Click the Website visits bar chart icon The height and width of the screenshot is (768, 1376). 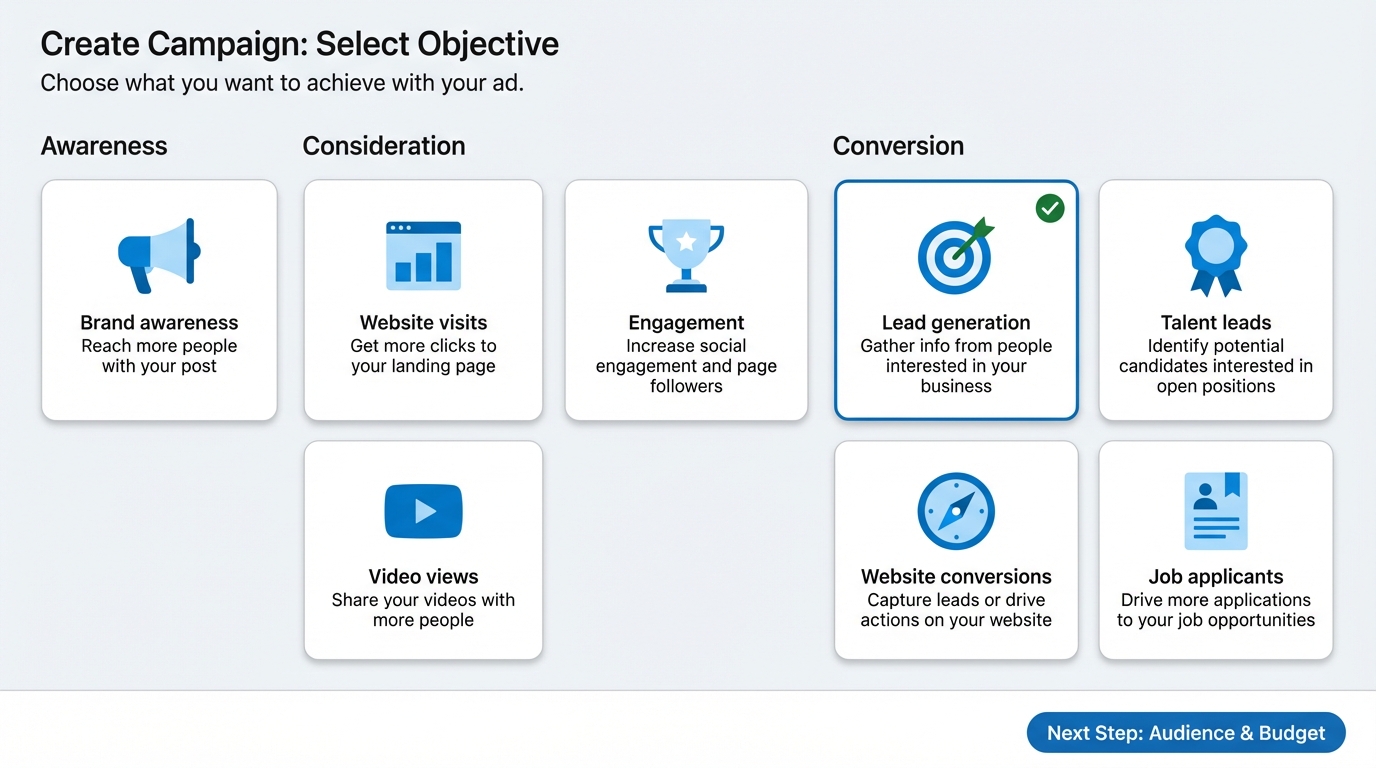point(423,256)
